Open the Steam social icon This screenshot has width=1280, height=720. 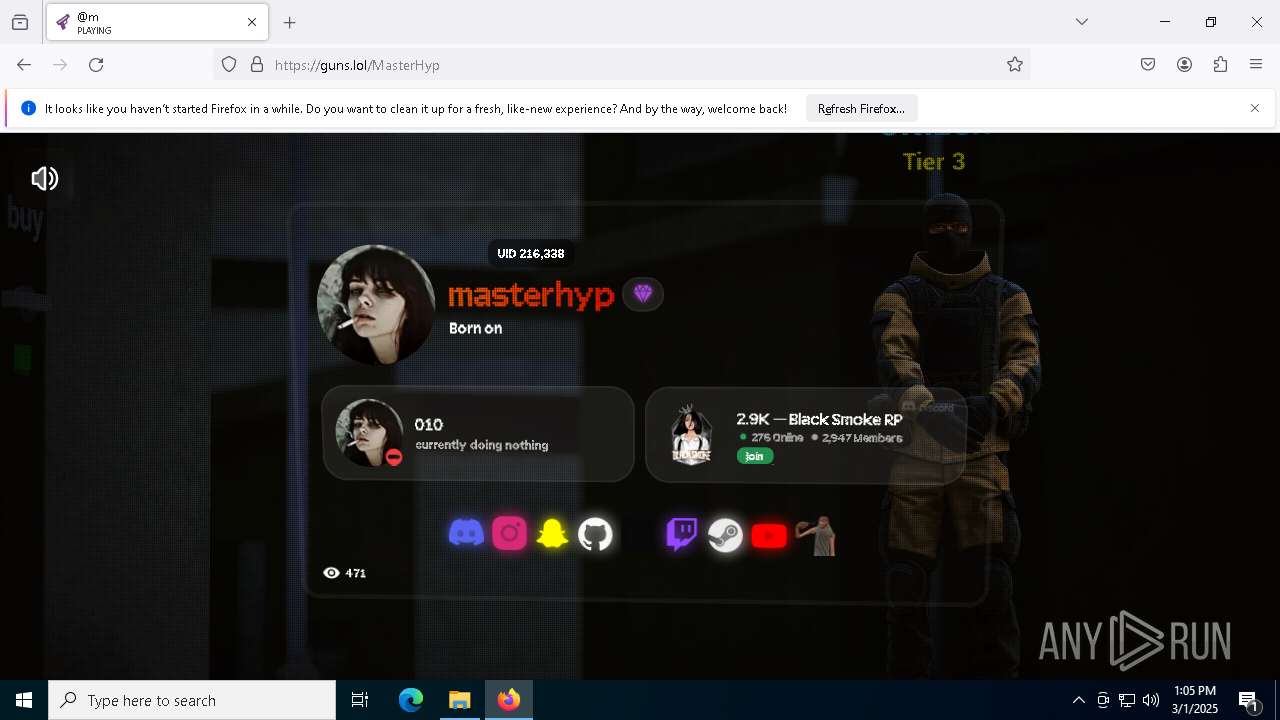pos(725,536)
